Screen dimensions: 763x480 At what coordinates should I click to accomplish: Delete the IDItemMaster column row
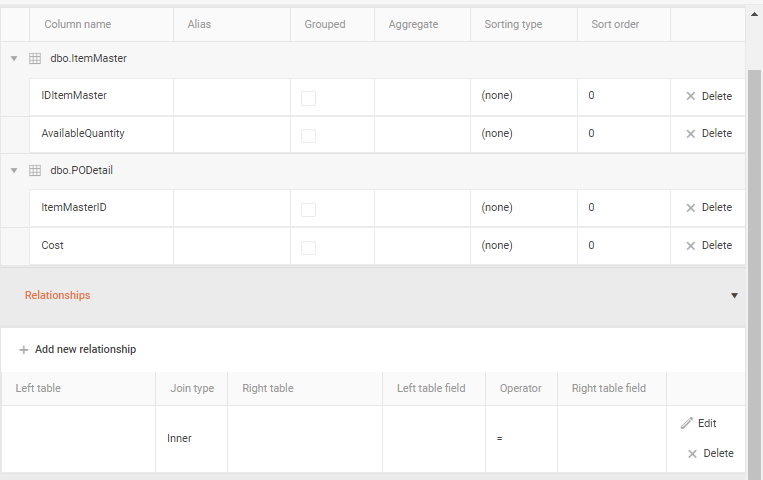coord(708,96)
